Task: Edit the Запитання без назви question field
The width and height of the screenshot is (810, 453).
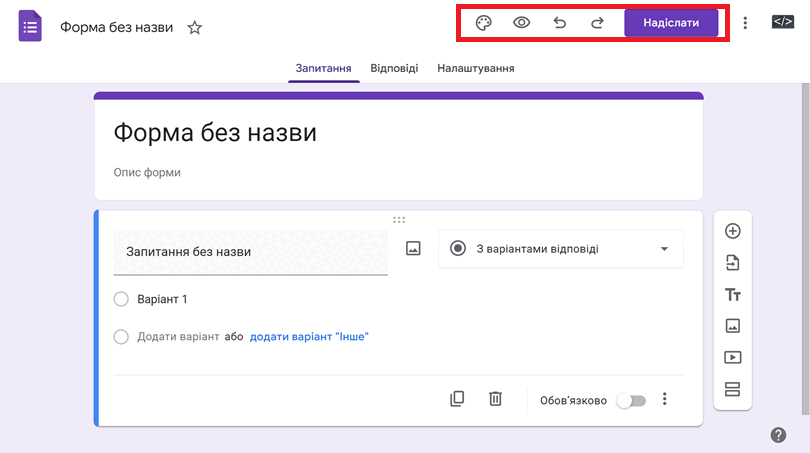Action: coord(251,252)
